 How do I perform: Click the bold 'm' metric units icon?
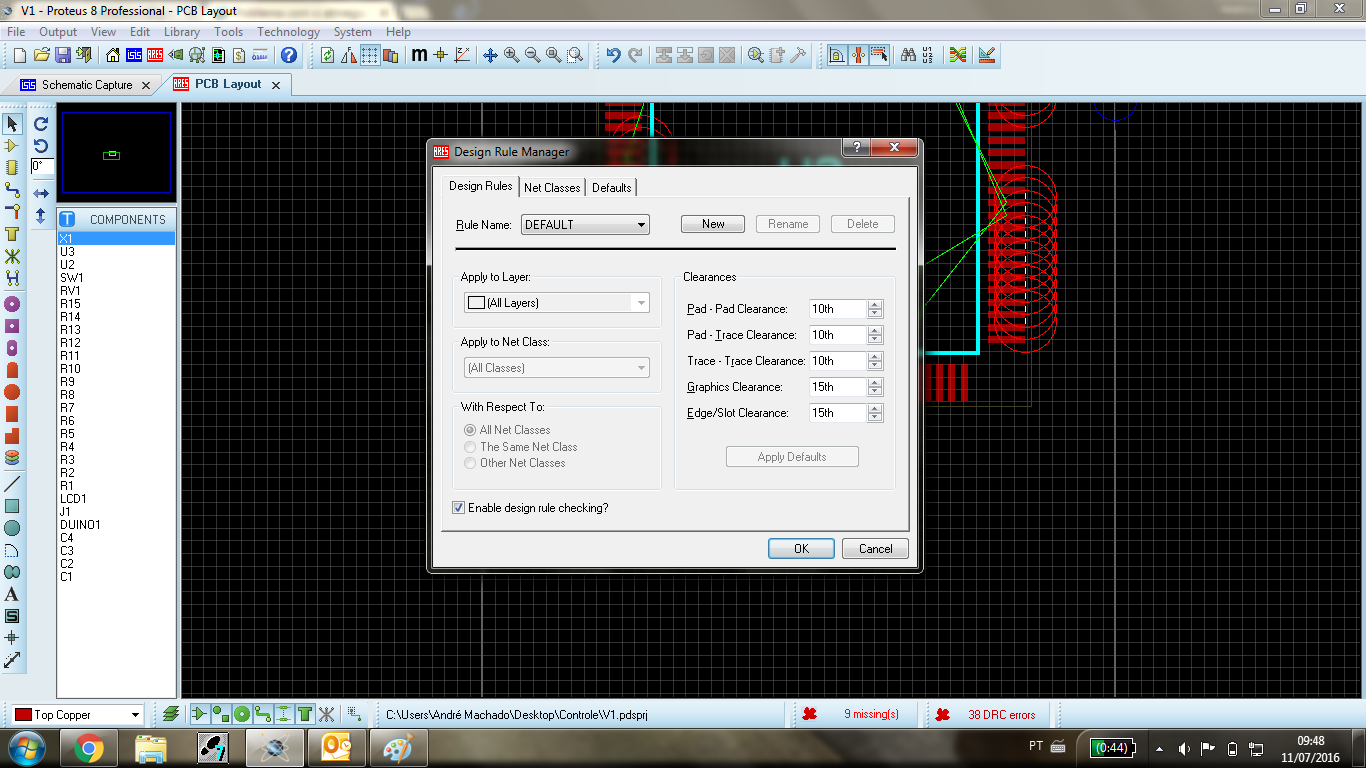419,55
